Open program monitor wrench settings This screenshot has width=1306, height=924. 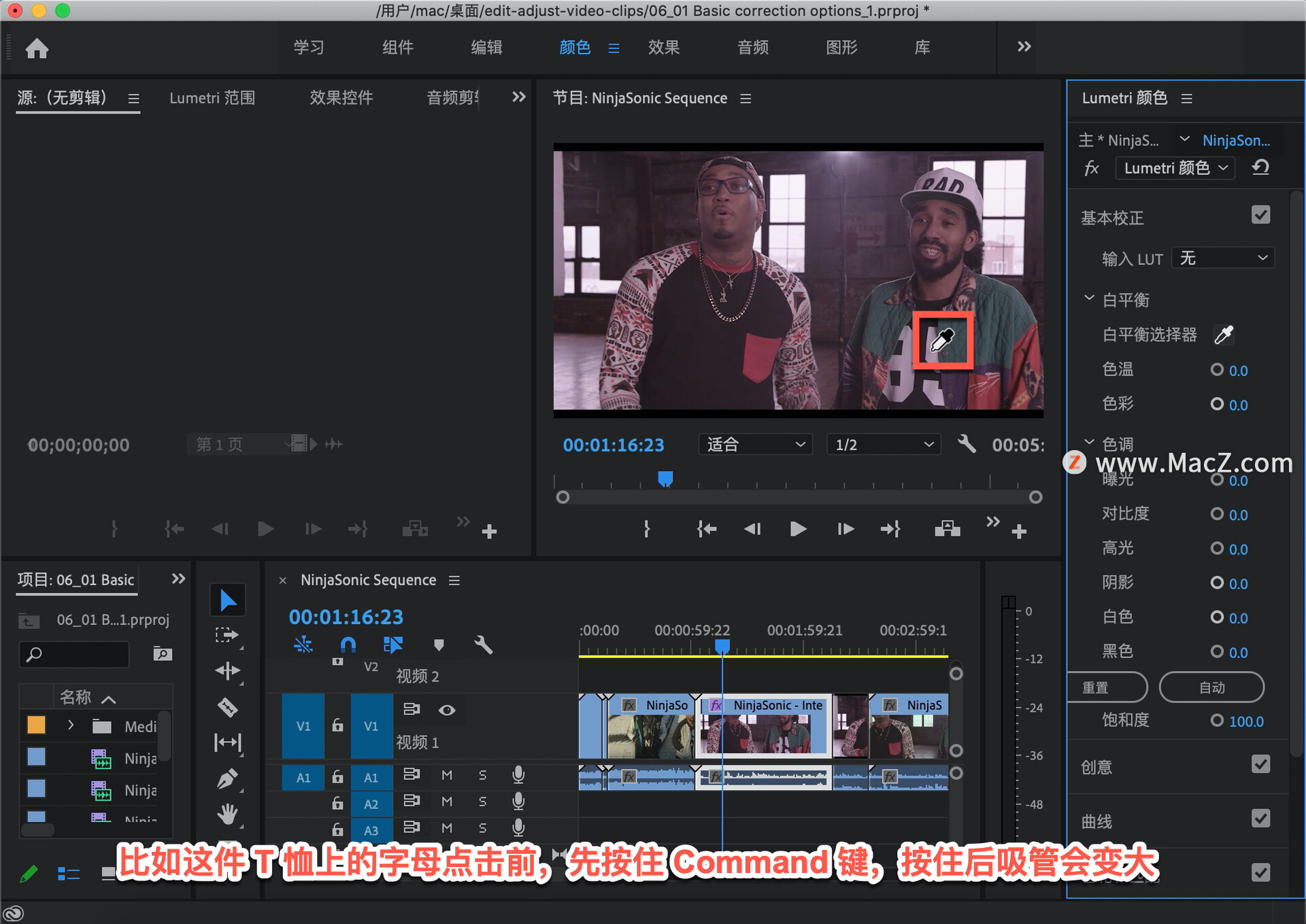tap(967, 445)
